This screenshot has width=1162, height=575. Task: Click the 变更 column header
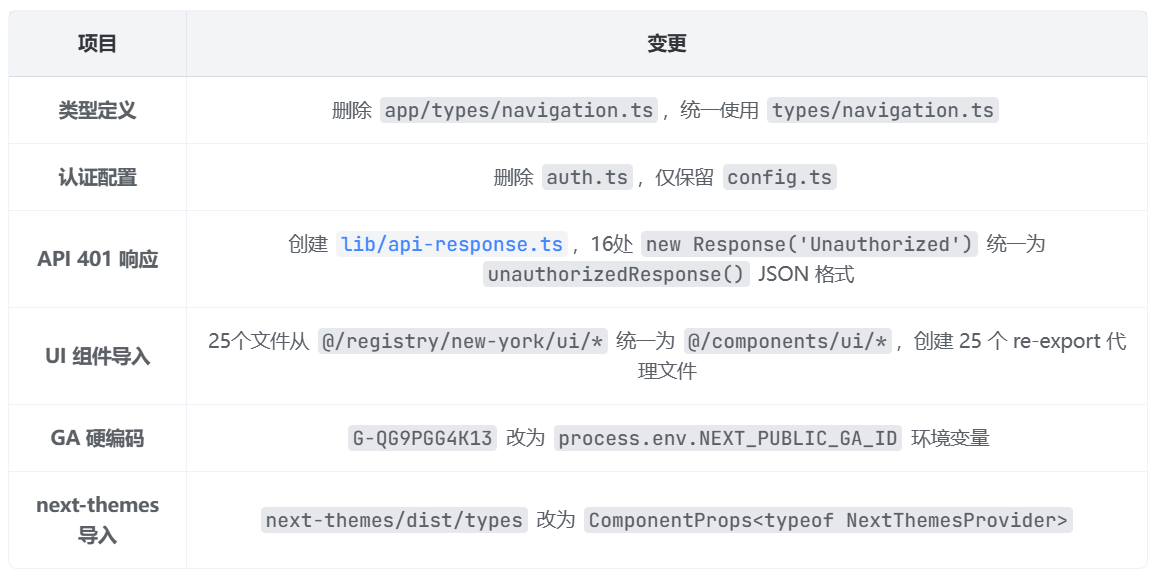tap(666, 44)
